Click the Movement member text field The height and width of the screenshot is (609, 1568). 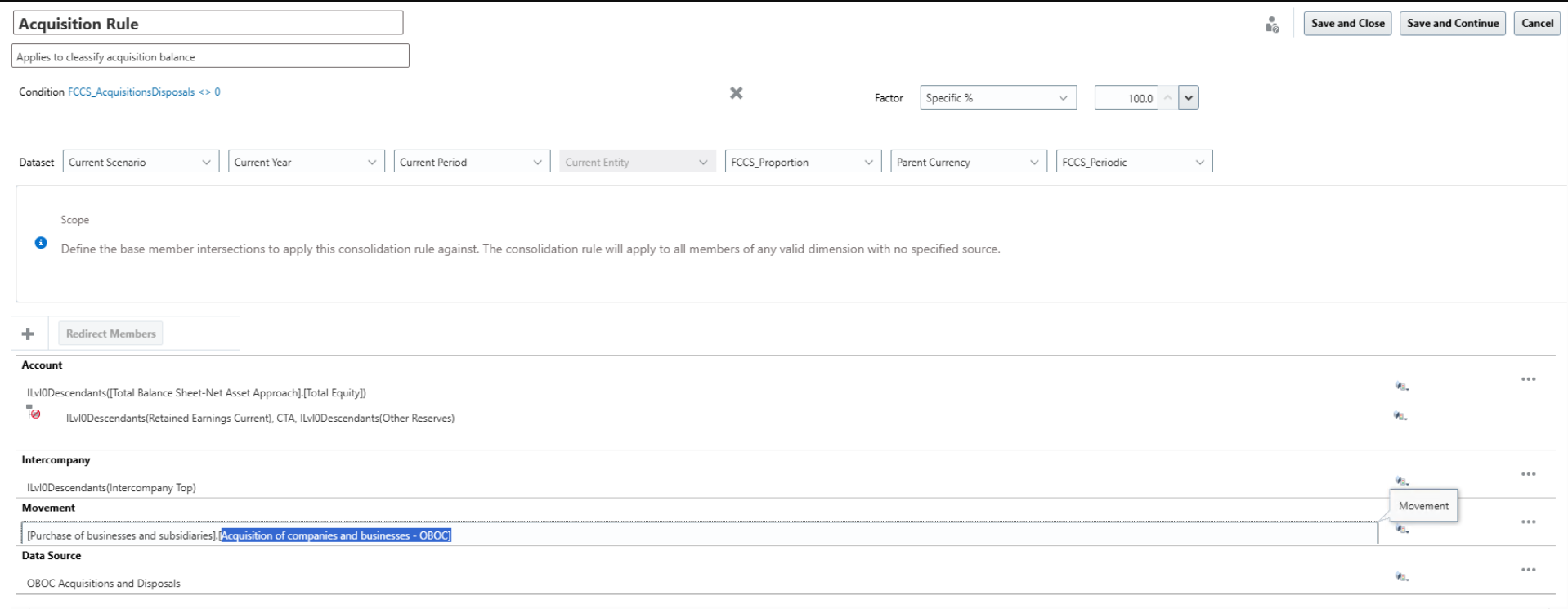(x=699, y=535)
